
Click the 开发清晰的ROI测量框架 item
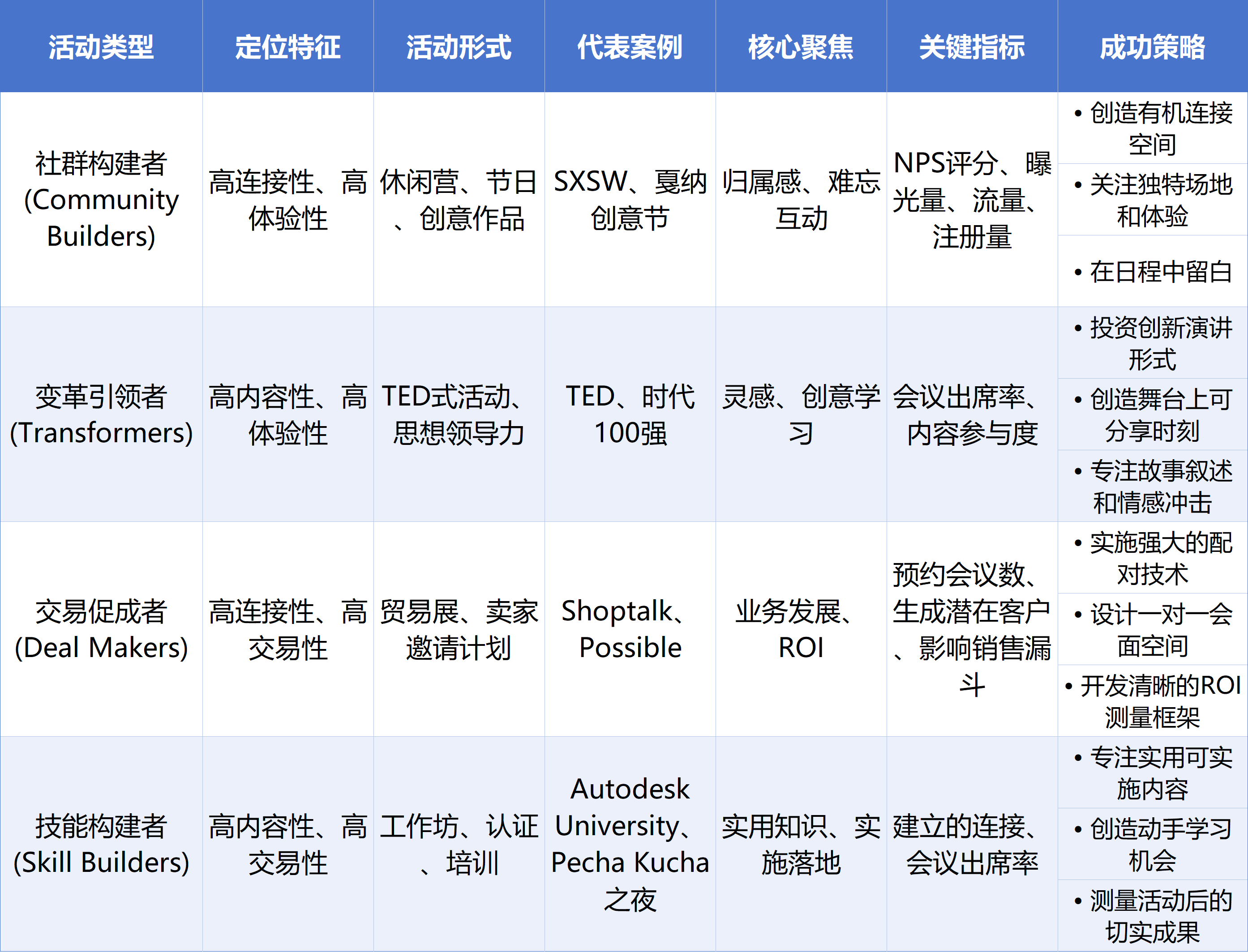(1152, 701)
